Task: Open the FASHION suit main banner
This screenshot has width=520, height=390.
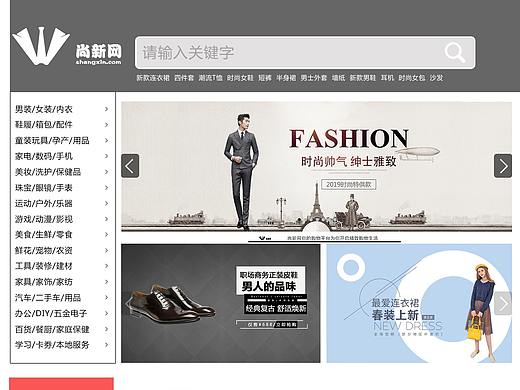Action: point(316,167)
